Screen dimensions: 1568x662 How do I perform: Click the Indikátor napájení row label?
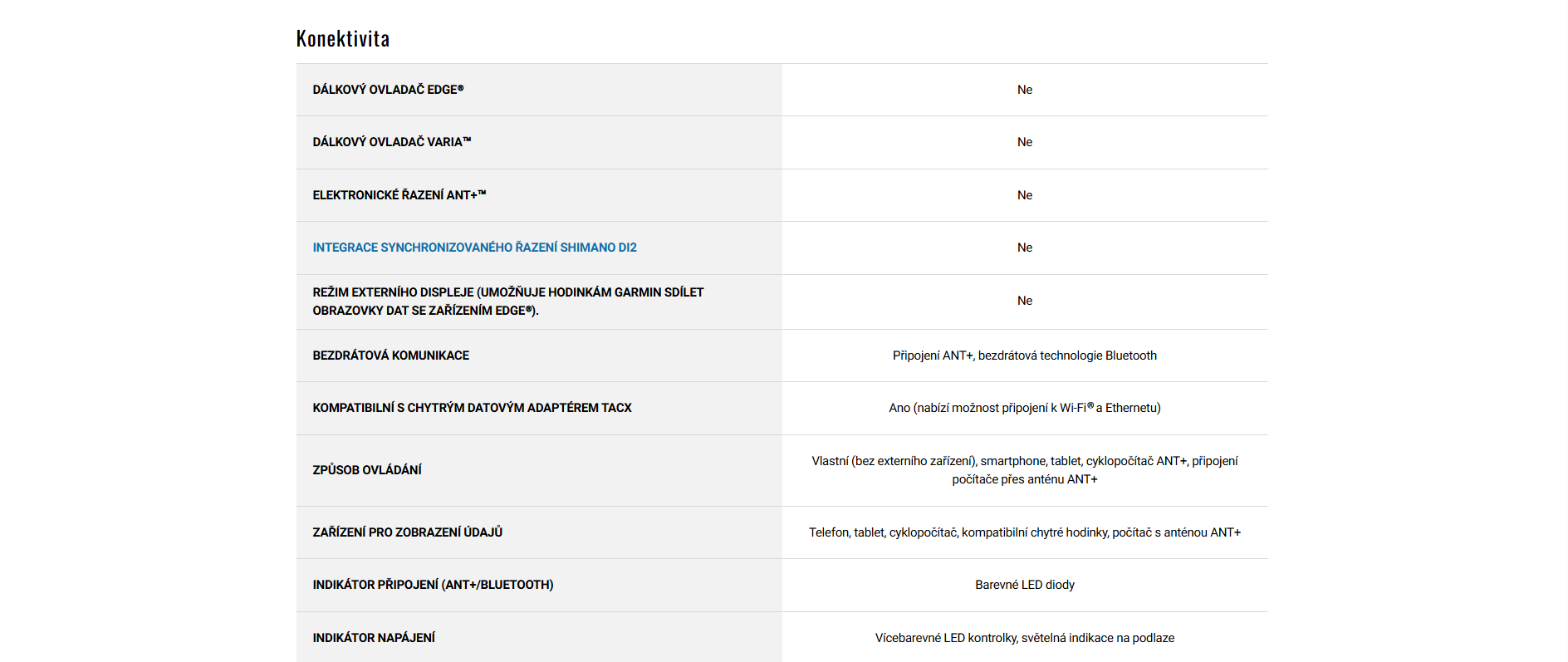point(374,638)
